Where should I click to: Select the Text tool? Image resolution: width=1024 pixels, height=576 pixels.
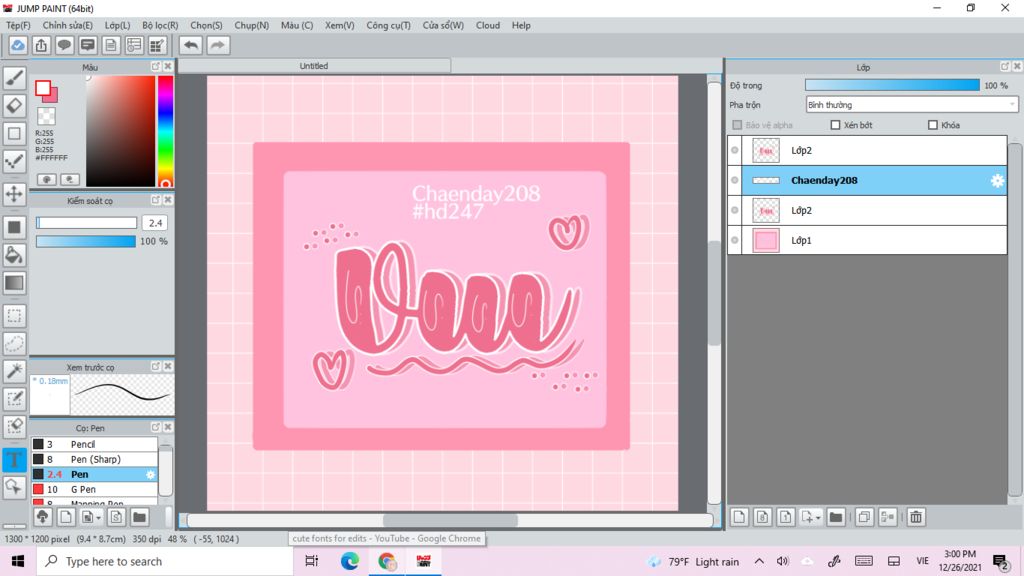pyautogui.click(x=14, y=460)
